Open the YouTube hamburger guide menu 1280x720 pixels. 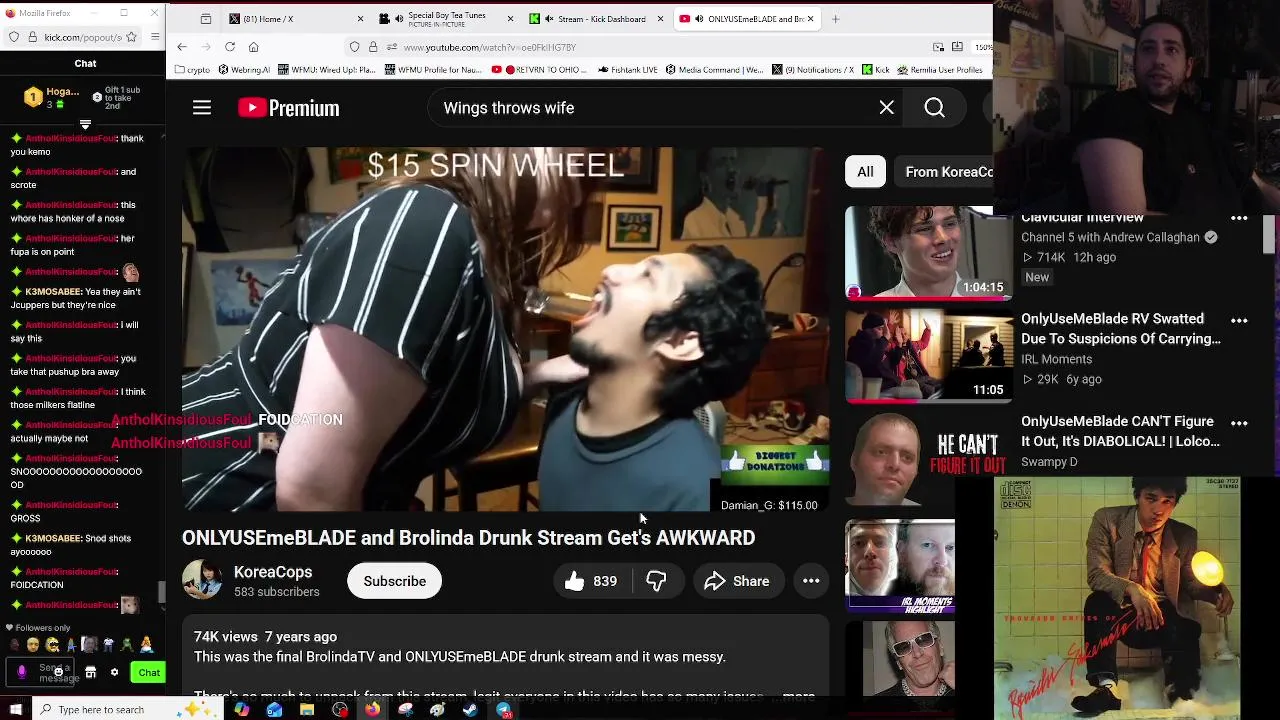pos(202,108)
